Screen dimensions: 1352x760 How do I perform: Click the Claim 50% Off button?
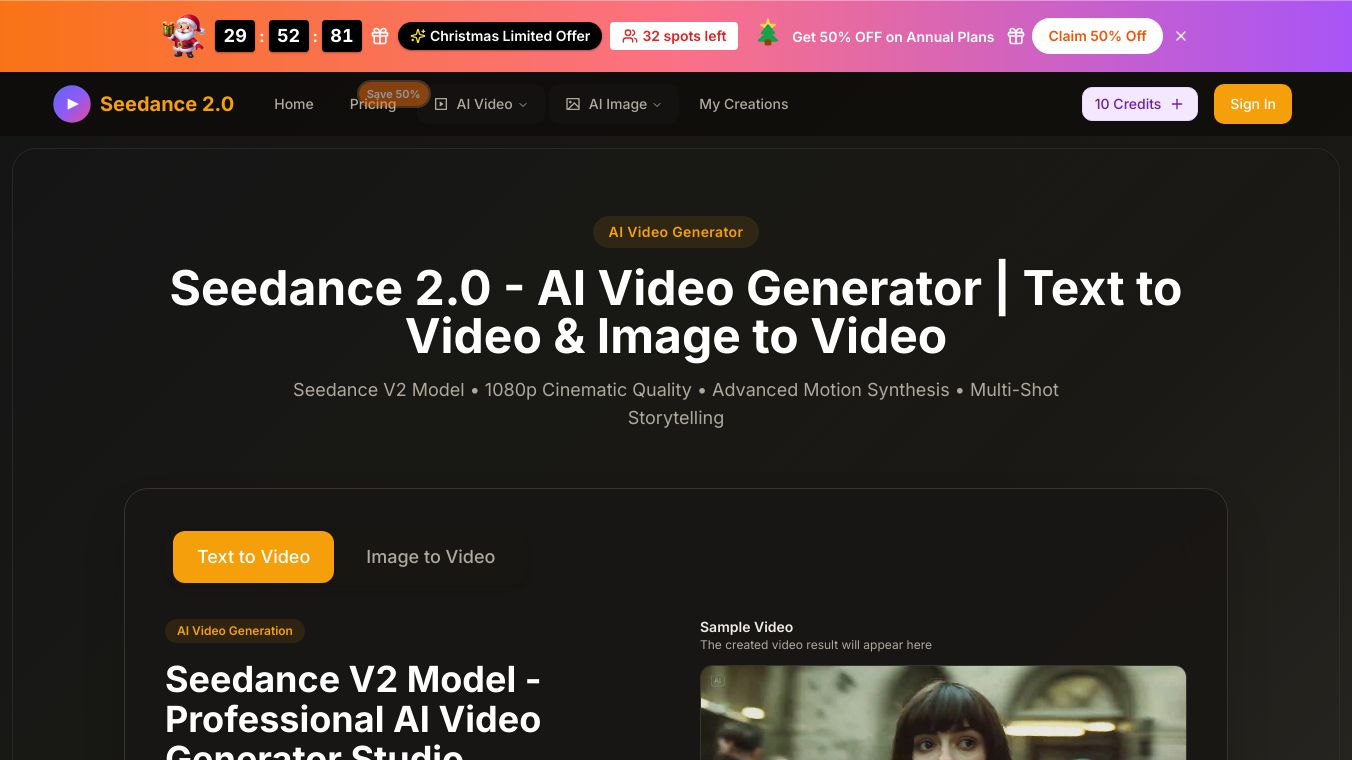[x=1097, y=36]
